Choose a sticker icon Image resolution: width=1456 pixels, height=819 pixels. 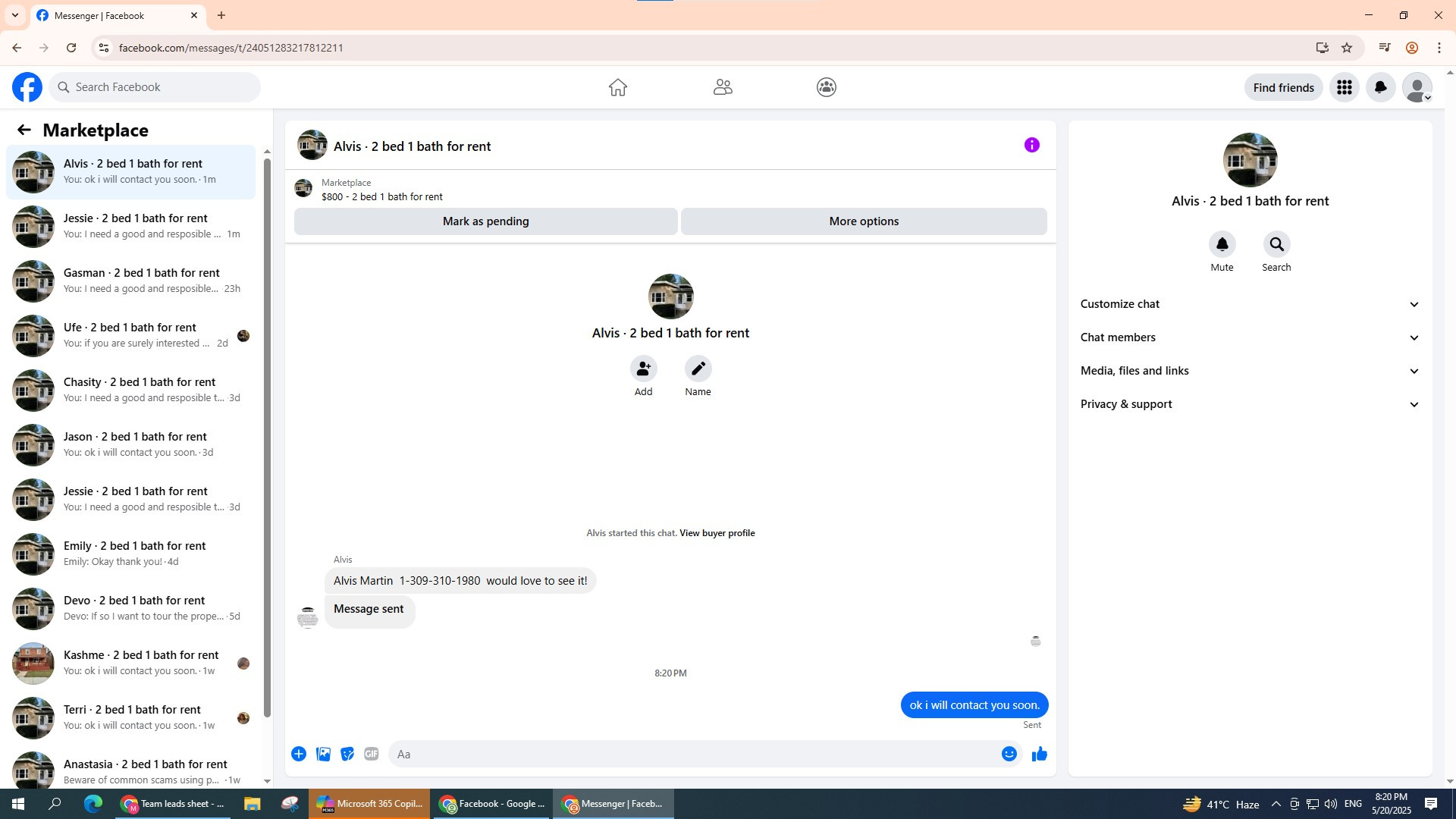(347, 754)
